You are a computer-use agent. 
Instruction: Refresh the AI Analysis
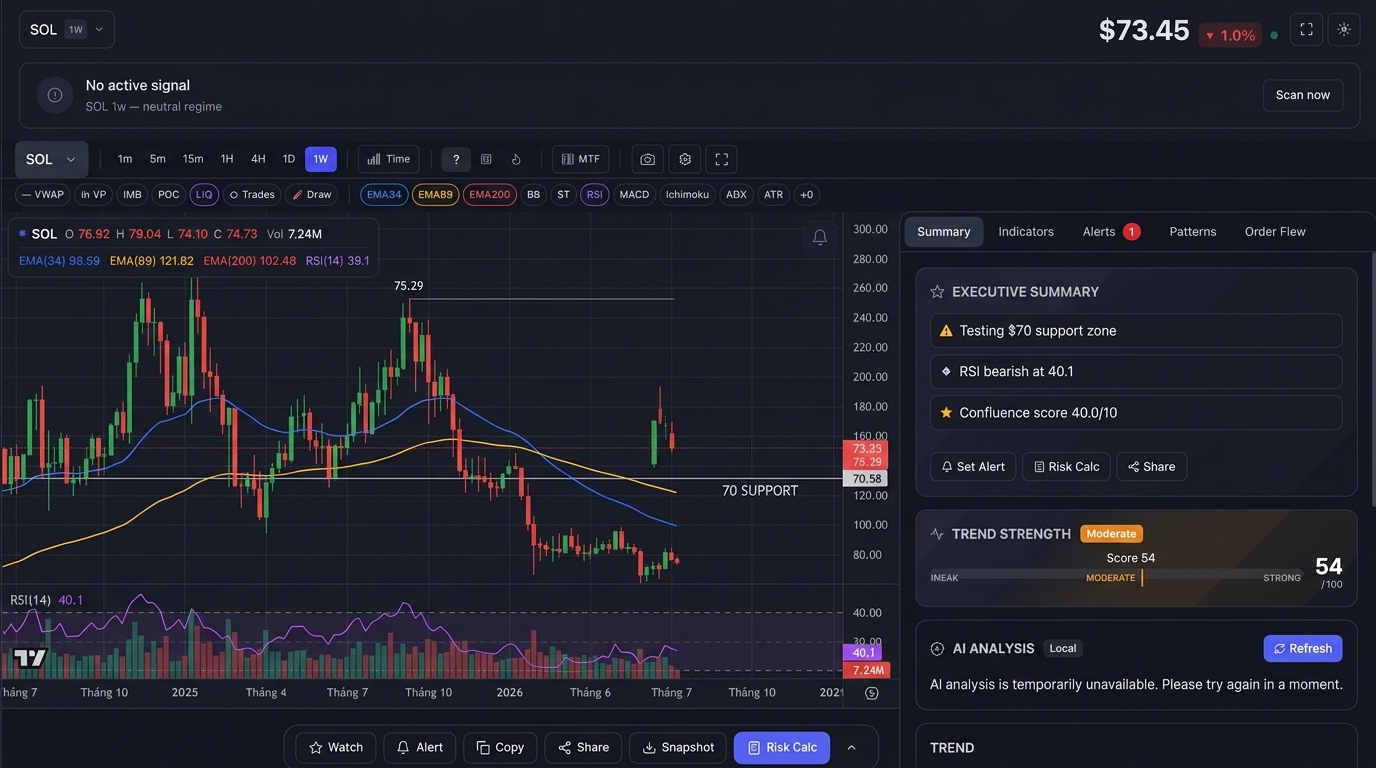click(x=1303, y=649)
